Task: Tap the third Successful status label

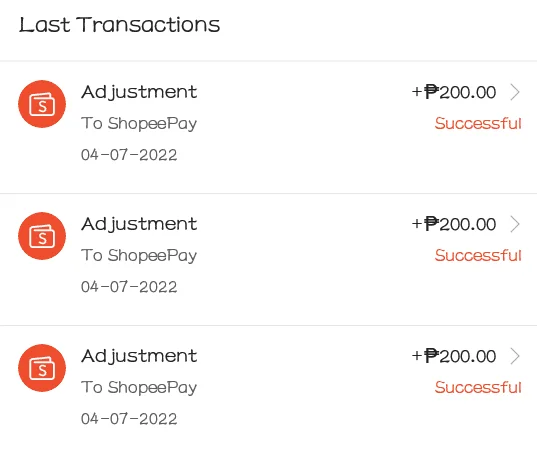Action: point(478,387)
